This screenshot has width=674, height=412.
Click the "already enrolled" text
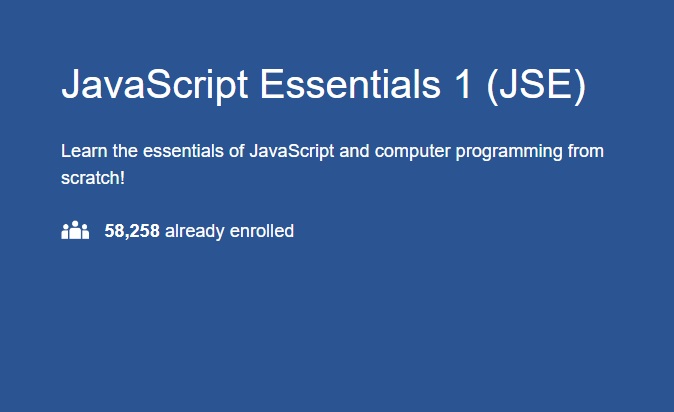[x=229, y=231]
